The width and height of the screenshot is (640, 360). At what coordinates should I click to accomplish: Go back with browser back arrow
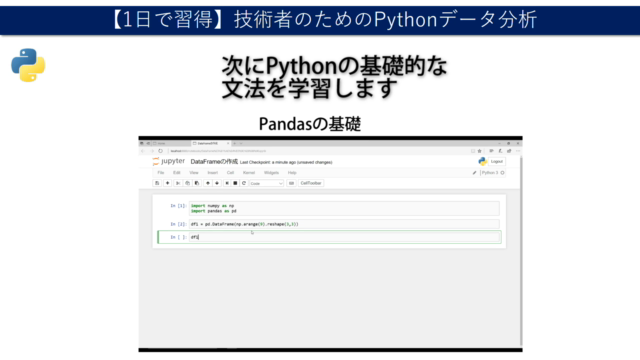click(143, 151)
